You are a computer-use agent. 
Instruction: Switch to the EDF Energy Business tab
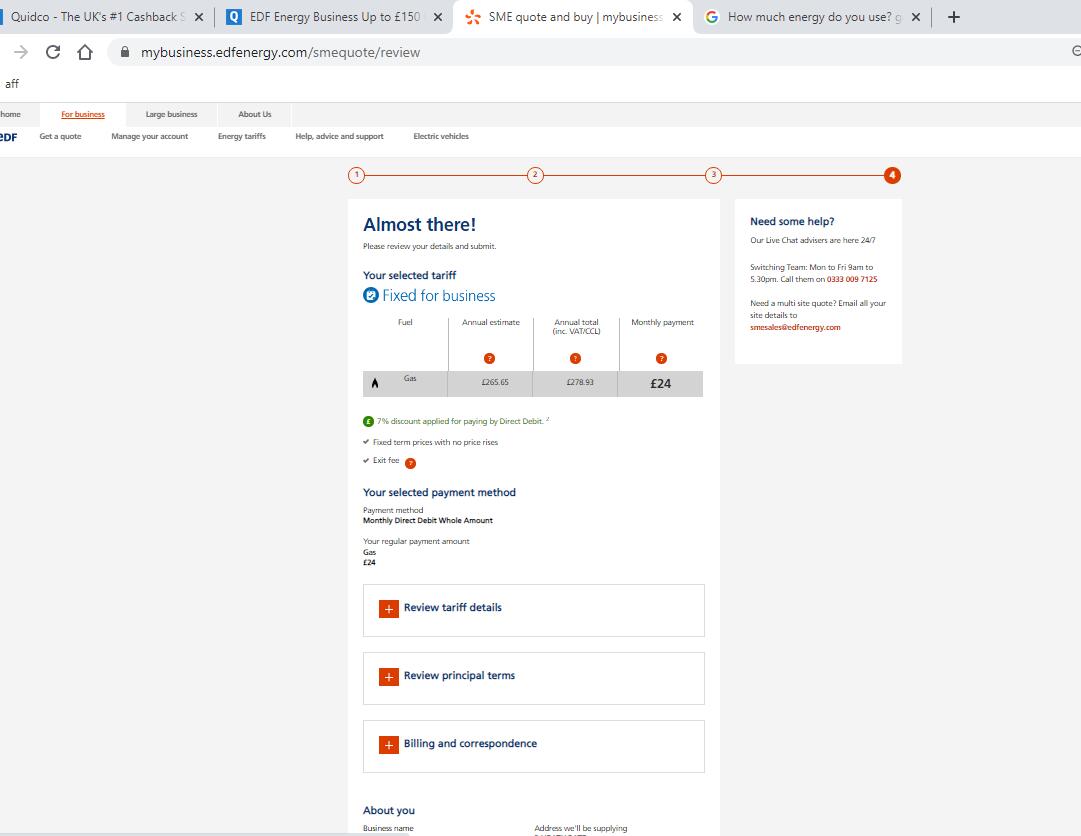(334, 17)
